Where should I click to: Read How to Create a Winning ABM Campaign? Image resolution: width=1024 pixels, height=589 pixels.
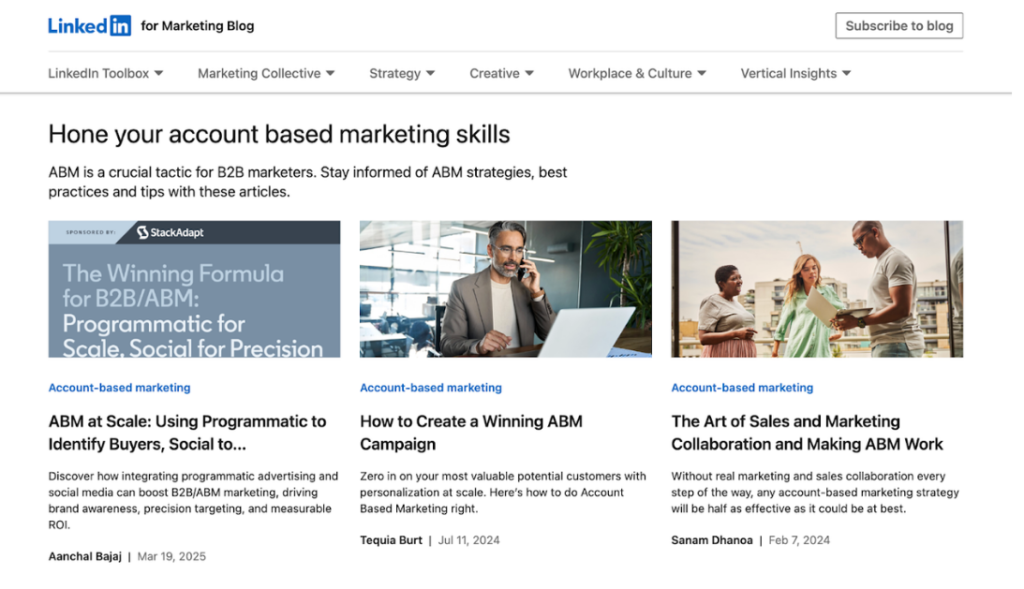[x=470, y=432]
